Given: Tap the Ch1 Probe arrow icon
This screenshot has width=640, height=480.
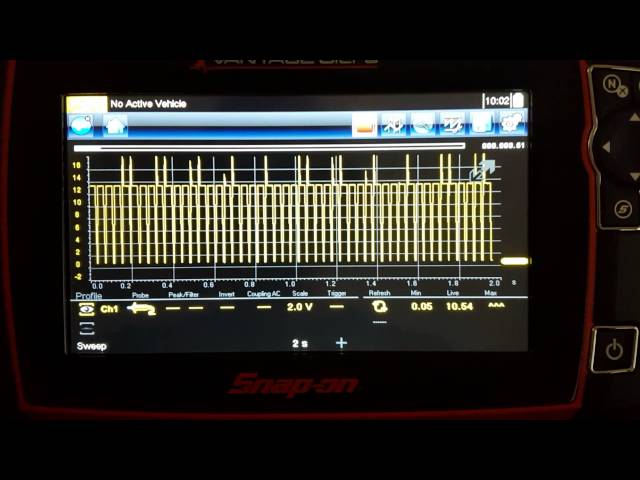Looking at the screenshot, I should tap(141, 309).
